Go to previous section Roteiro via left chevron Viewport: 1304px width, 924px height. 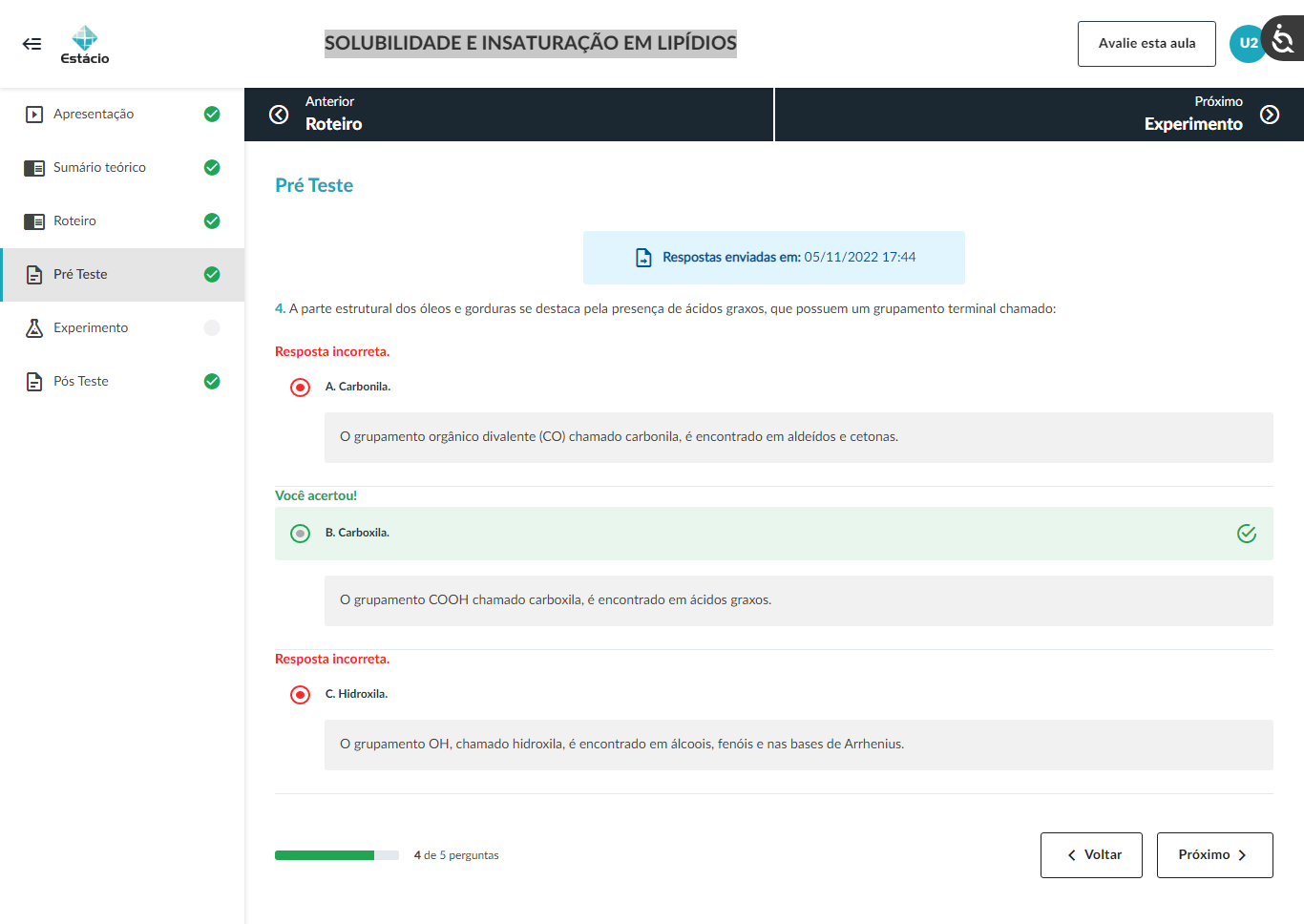pyautogui.click(x=279, y=115)
